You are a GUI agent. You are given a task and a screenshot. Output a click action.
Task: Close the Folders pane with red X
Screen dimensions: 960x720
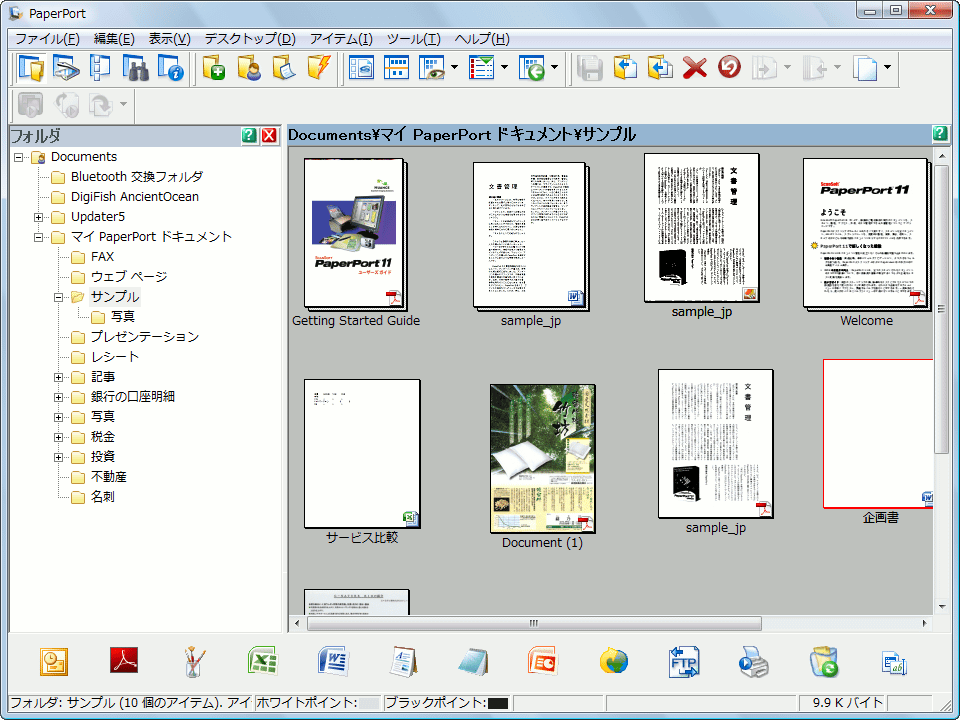[269, 135]
